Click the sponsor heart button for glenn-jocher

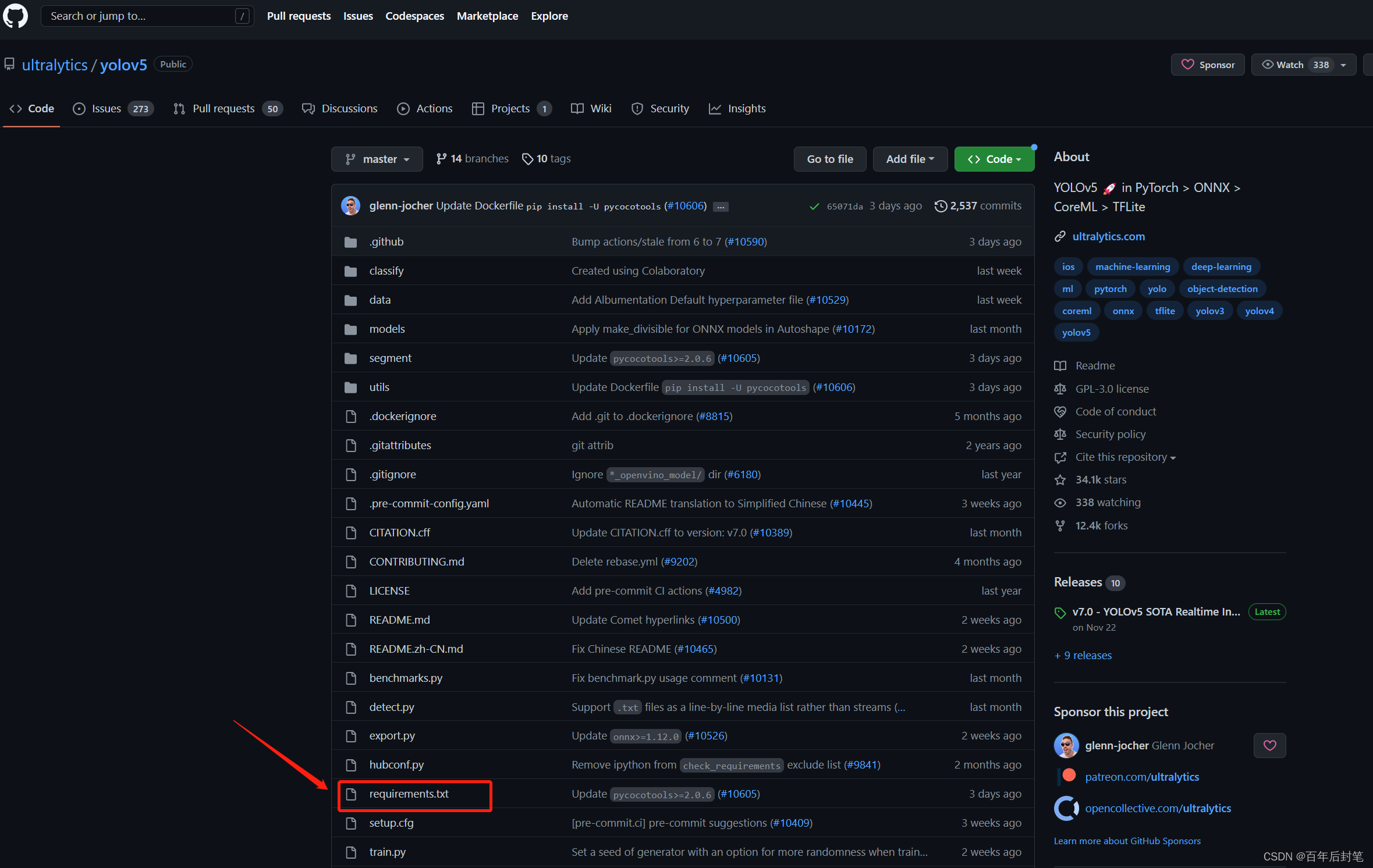pyautogui.click(x=1269, y=746)
